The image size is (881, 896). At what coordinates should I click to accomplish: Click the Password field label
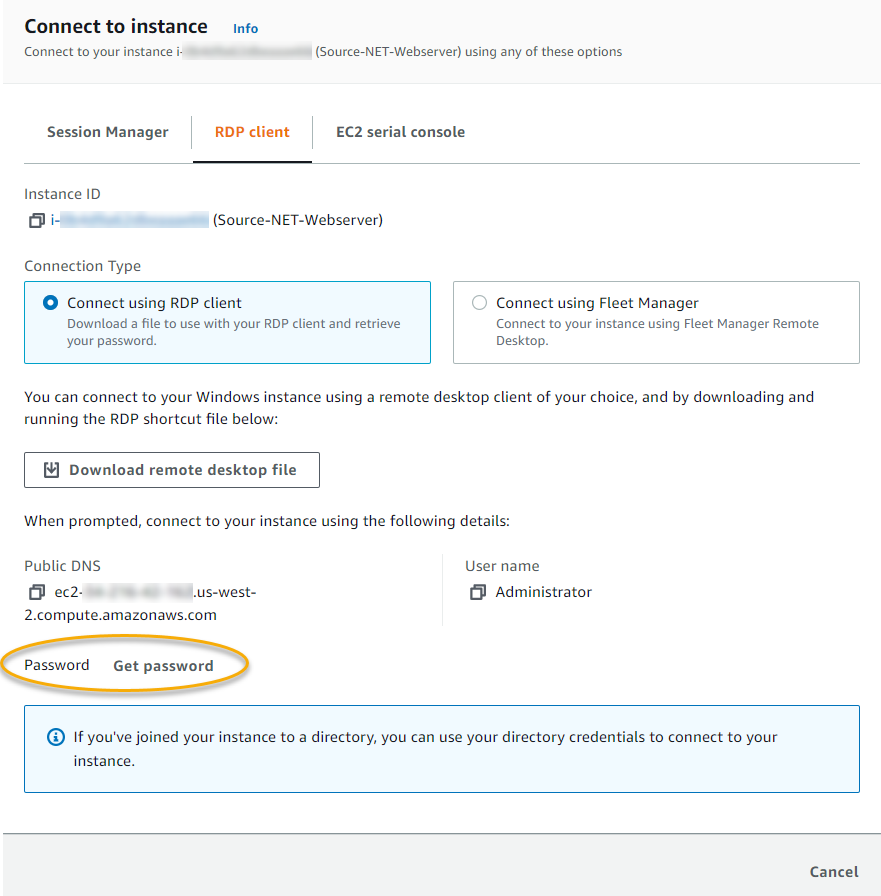point(57,665)
